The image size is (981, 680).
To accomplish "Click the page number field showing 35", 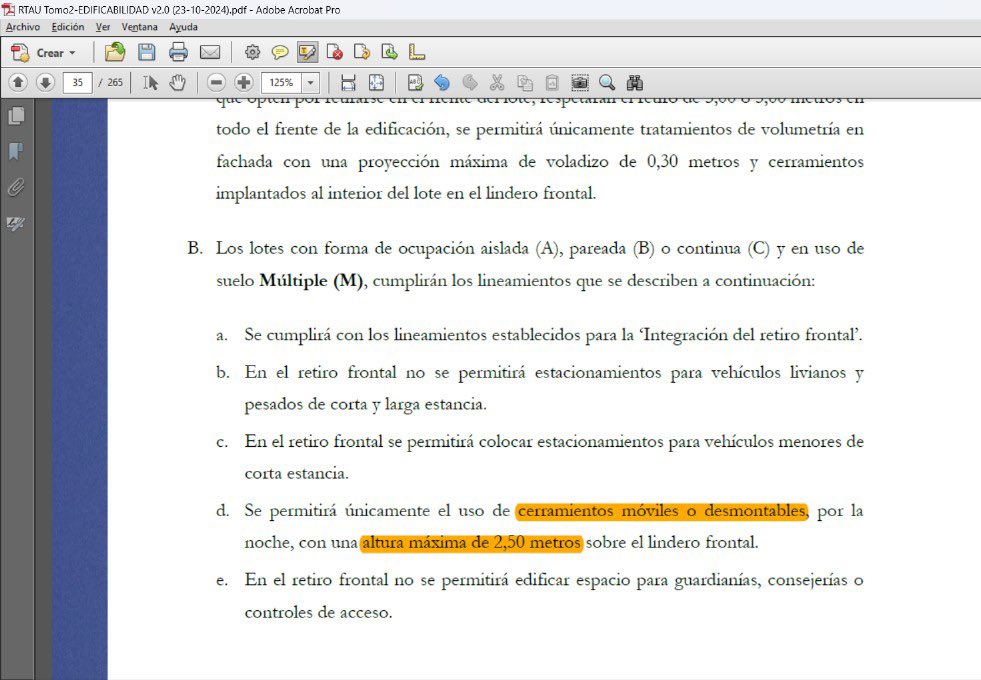I will coord(78,83).
